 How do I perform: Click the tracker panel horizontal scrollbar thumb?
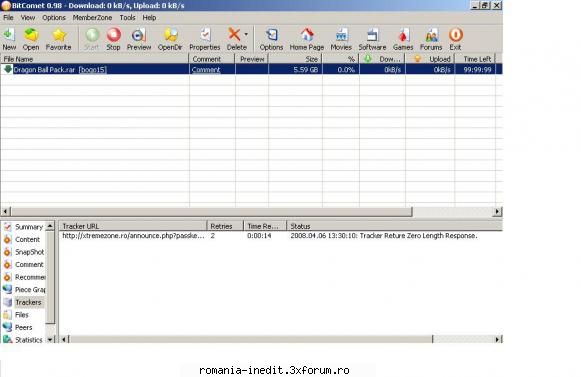click(251, 339)
